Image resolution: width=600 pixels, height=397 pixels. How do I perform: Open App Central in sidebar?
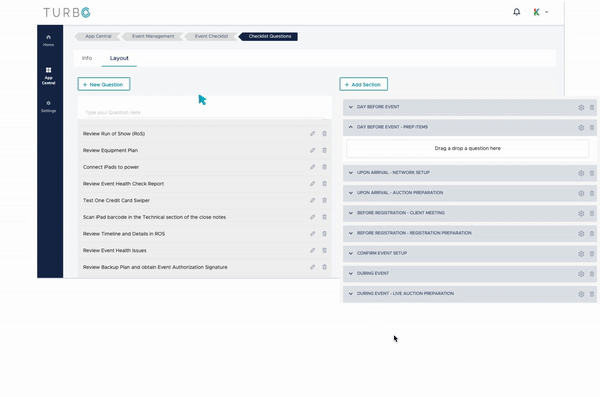click(48, 75)
